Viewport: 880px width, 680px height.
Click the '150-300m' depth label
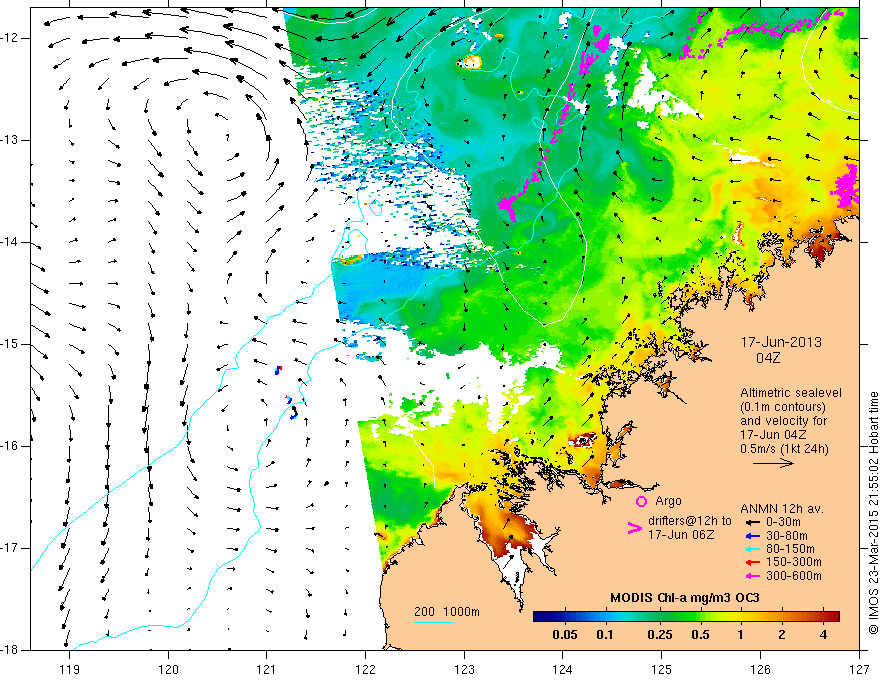tap(794, 563)
